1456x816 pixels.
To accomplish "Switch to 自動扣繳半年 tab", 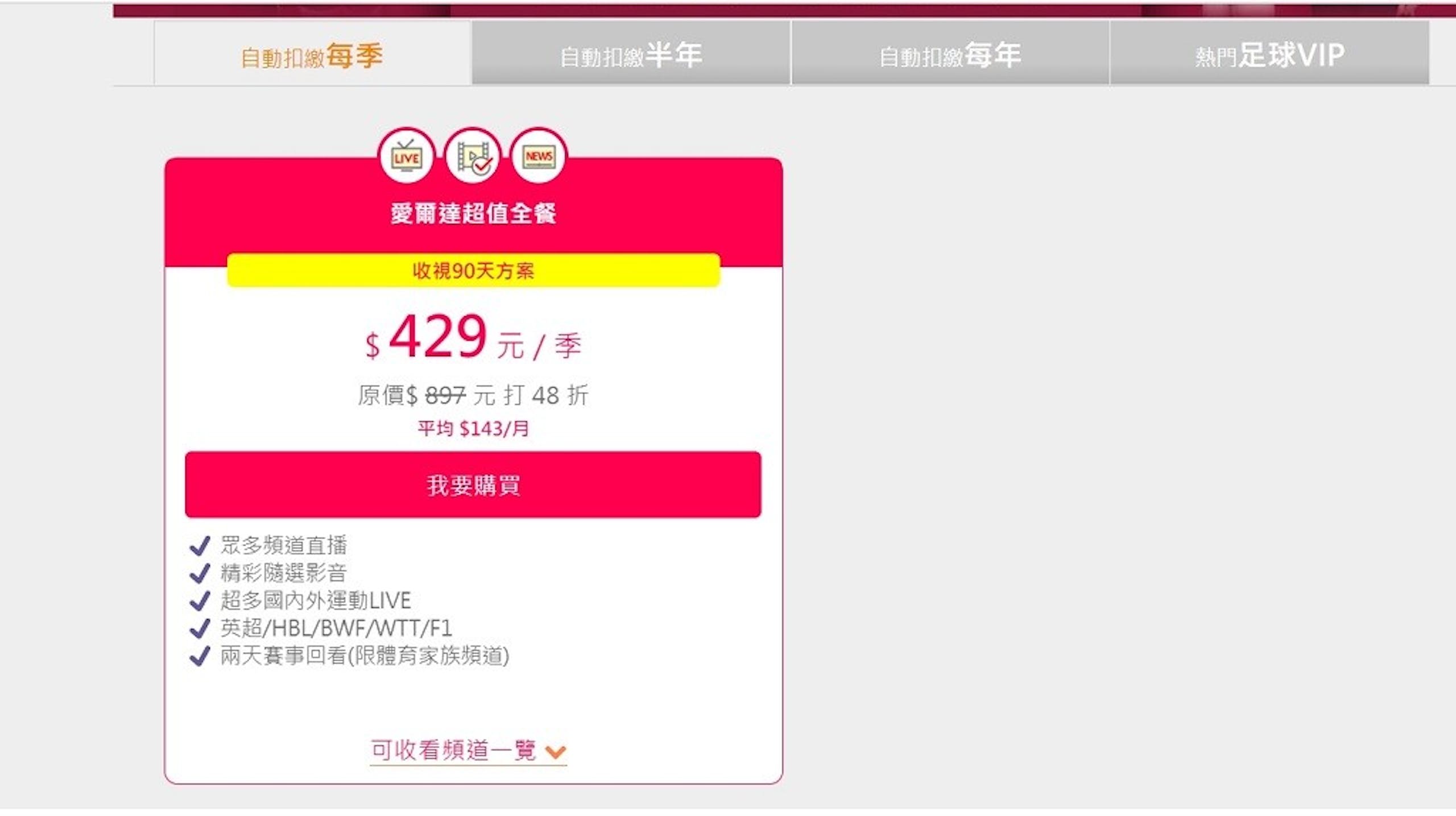I will point(631,53).
